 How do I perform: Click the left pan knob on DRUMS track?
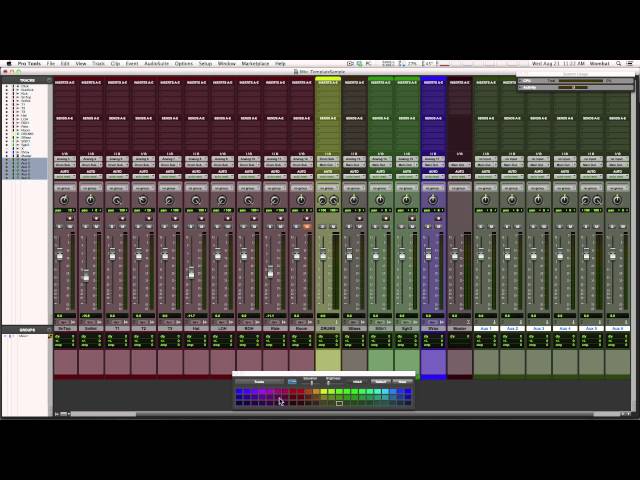(322, 200)
